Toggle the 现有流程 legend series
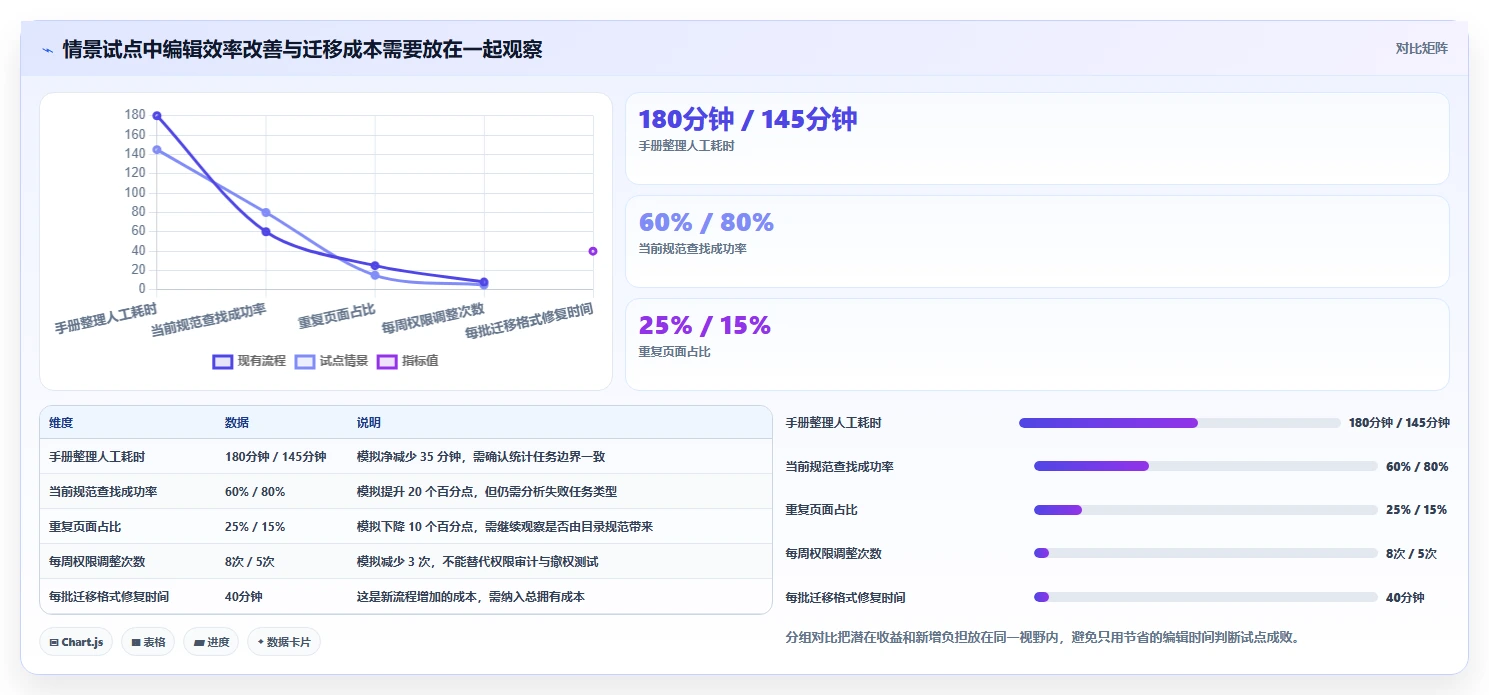Screen dimensions: 1489x695 (x=249, y=361)
